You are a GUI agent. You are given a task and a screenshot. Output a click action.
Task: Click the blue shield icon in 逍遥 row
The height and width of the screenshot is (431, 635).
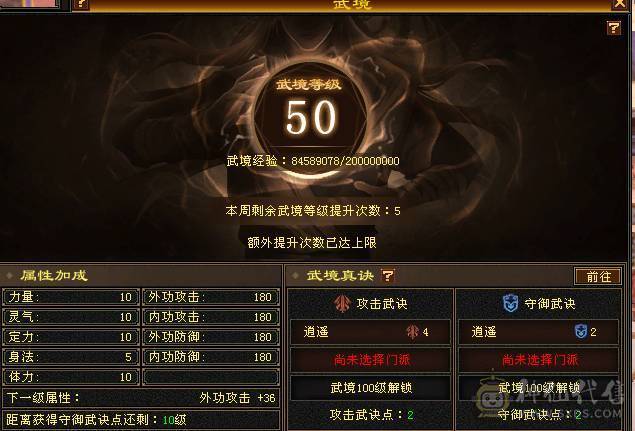[x=580, y=332]
